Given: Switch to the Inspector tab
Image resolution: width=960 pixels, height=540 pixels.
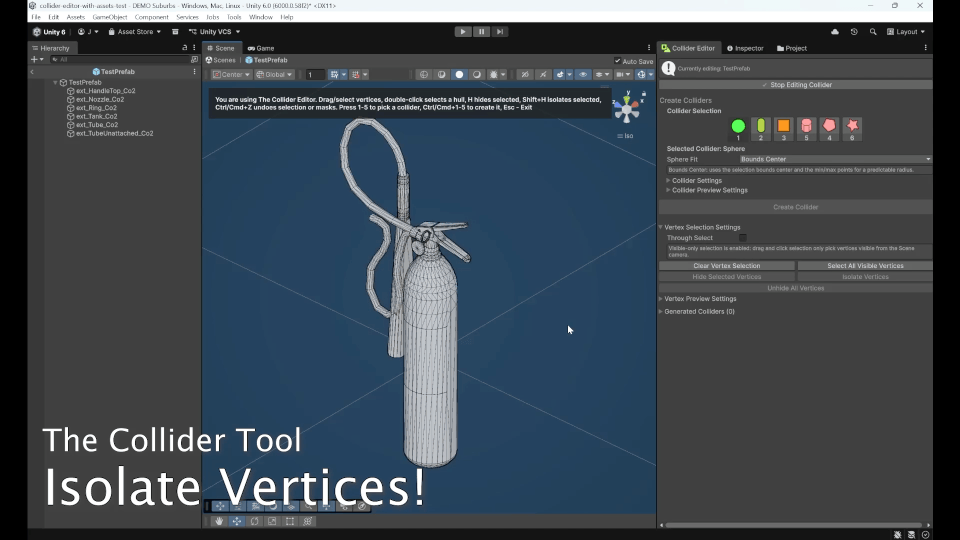Looking at the screenshot, I should tap(745, 48).
